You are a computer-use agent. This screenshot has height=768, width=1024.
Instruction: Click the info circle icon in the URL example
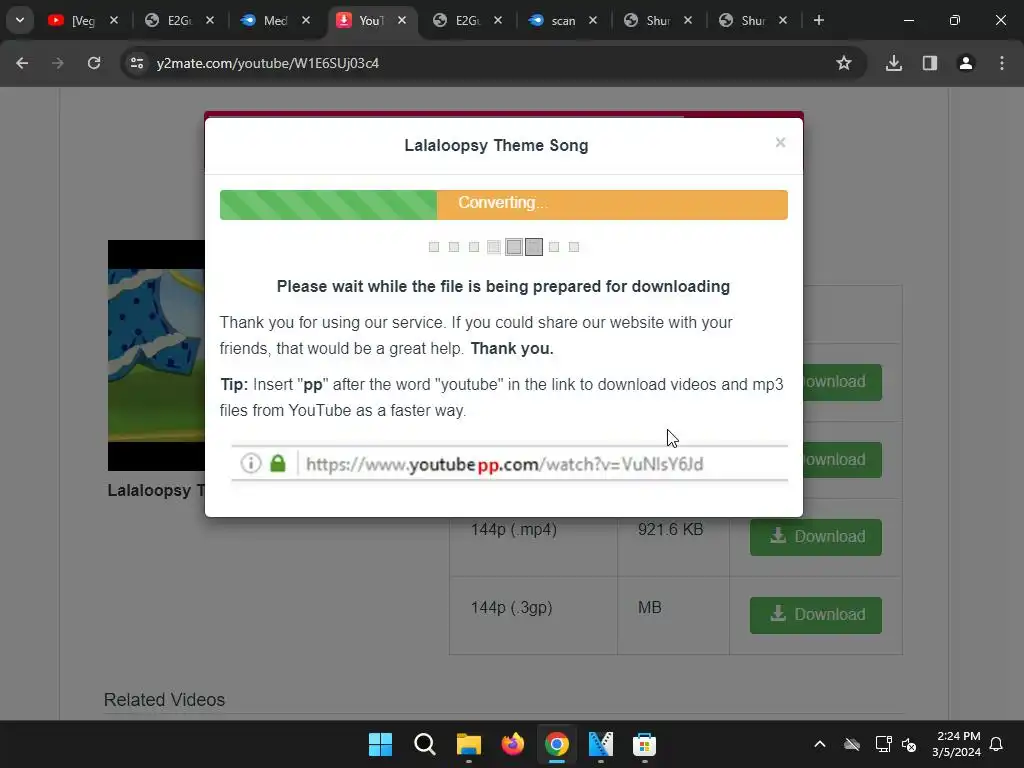(x=251, y=464)
